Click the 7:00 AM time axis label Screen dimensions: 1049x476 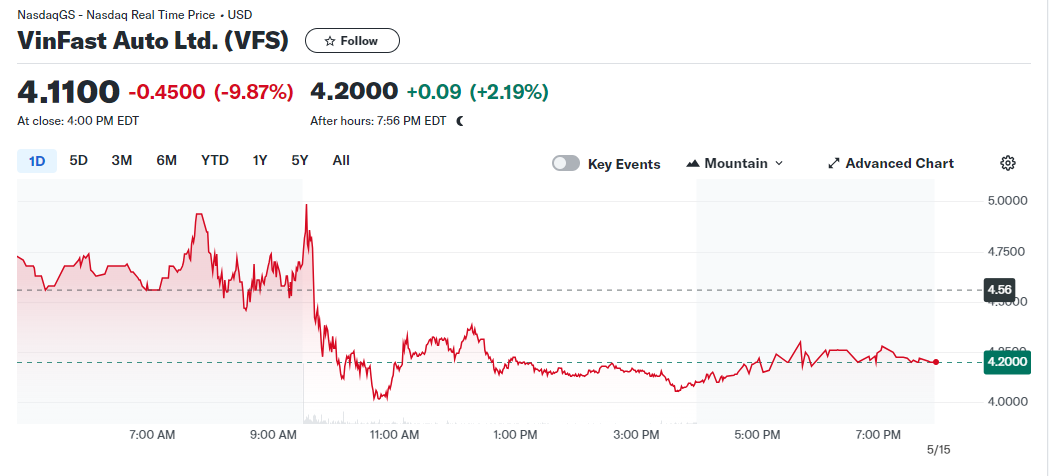tap(152, 435)
